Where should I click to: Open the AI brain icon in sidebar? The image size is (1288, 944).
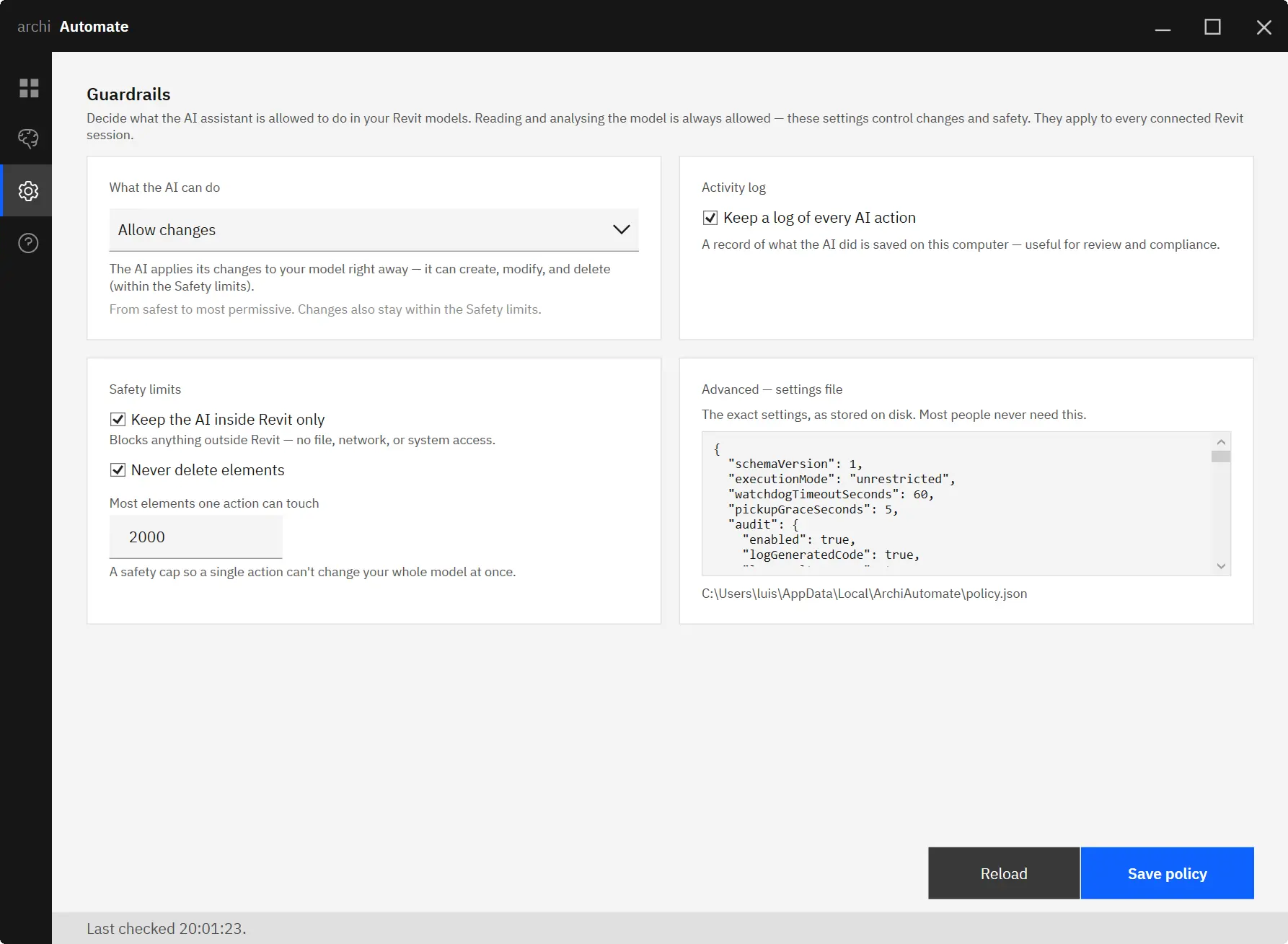pos(28,138)
